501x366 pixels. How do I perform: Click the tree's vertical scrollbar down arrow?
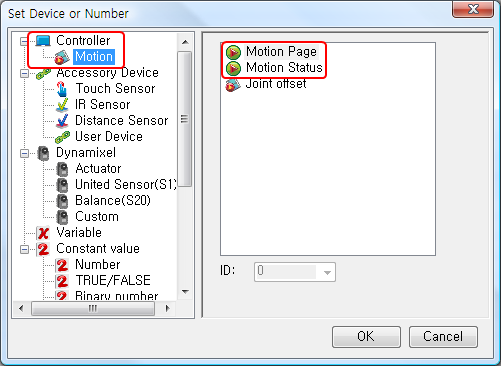[x=185, y=292]
